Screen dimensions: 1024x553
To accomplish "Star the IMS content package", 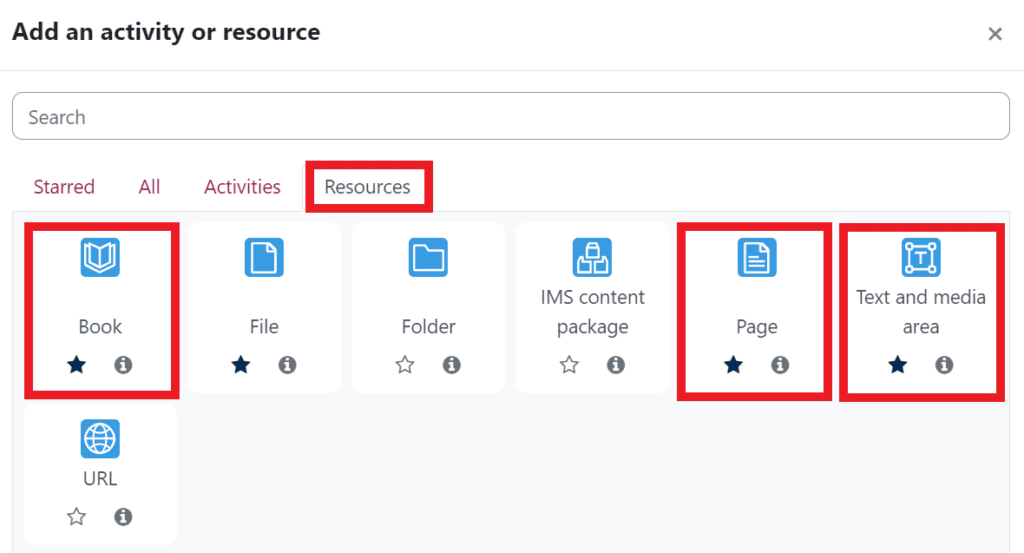I will coord(569,365).
